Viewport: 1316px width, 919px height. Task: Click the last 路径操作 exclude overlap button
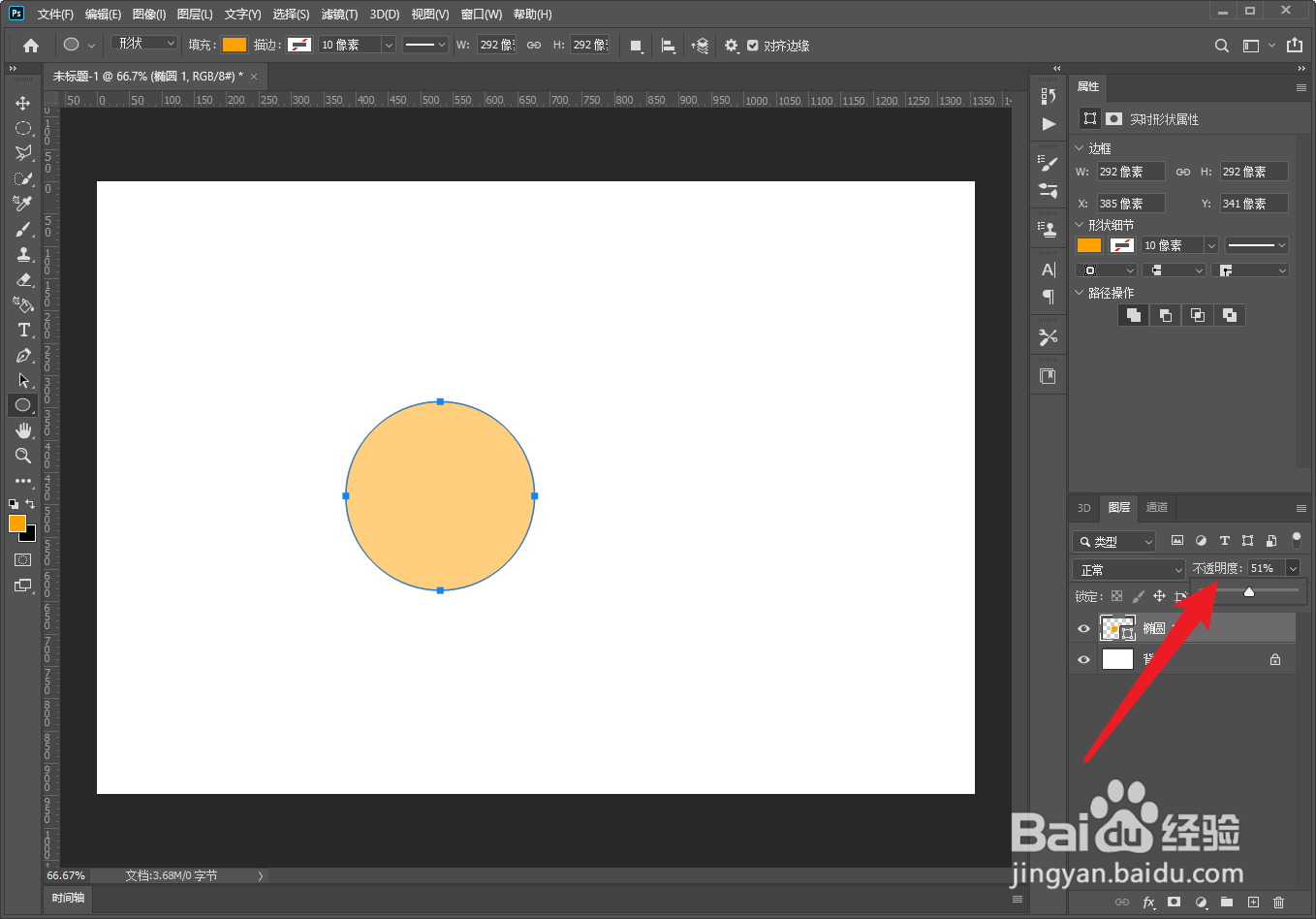click(x=1230, y=315)
